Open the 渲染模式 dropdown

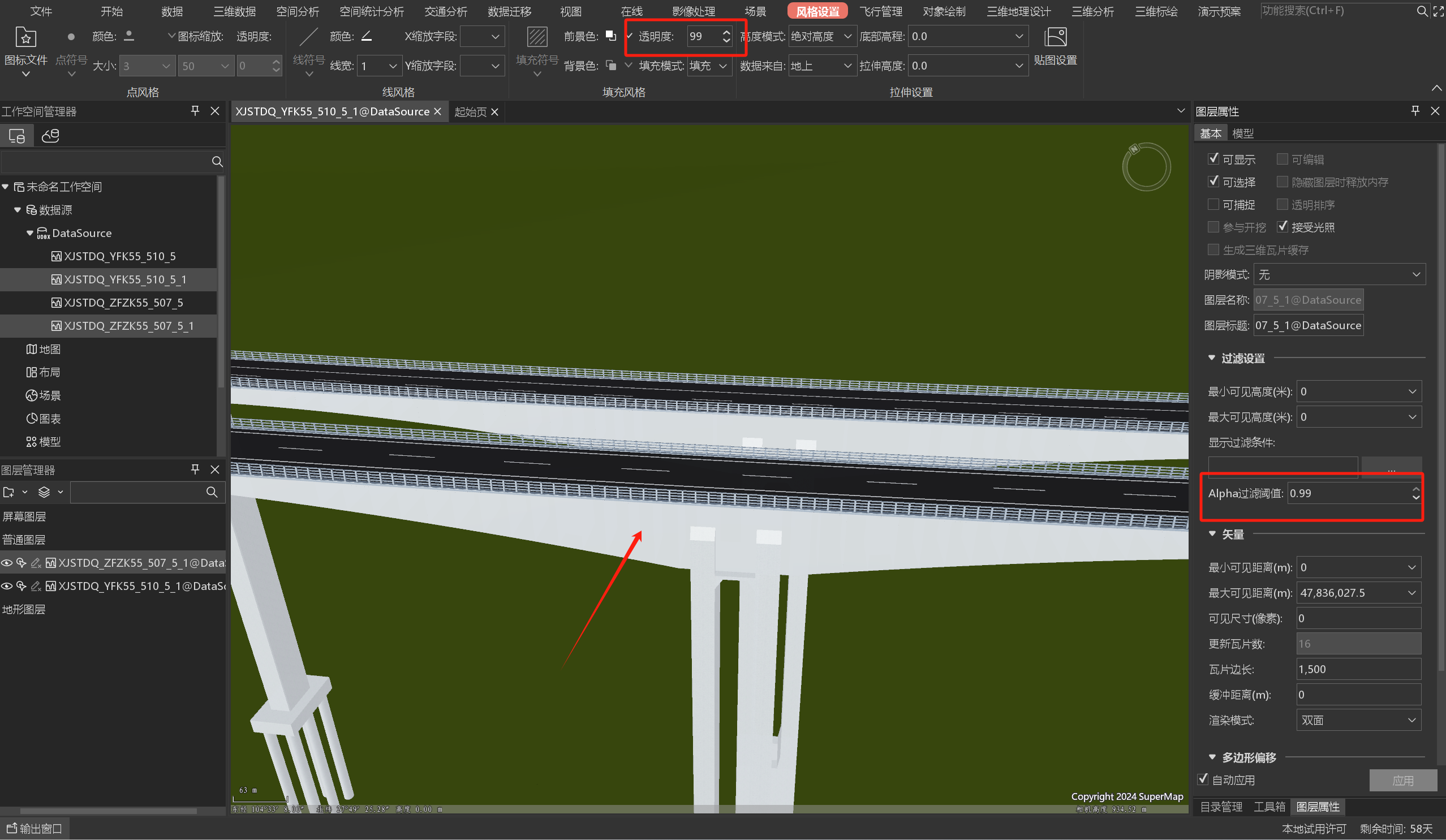point(1358,720)
